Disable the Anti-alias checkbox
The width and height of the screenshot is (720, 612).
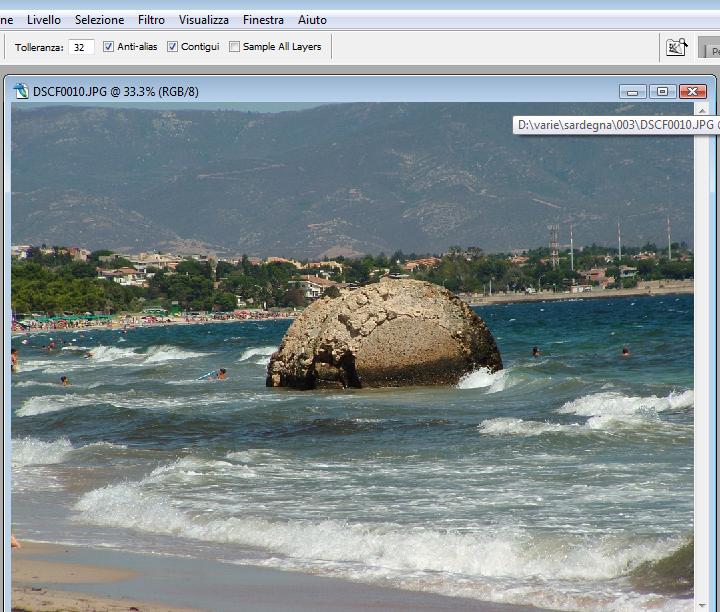click(109, 47)
